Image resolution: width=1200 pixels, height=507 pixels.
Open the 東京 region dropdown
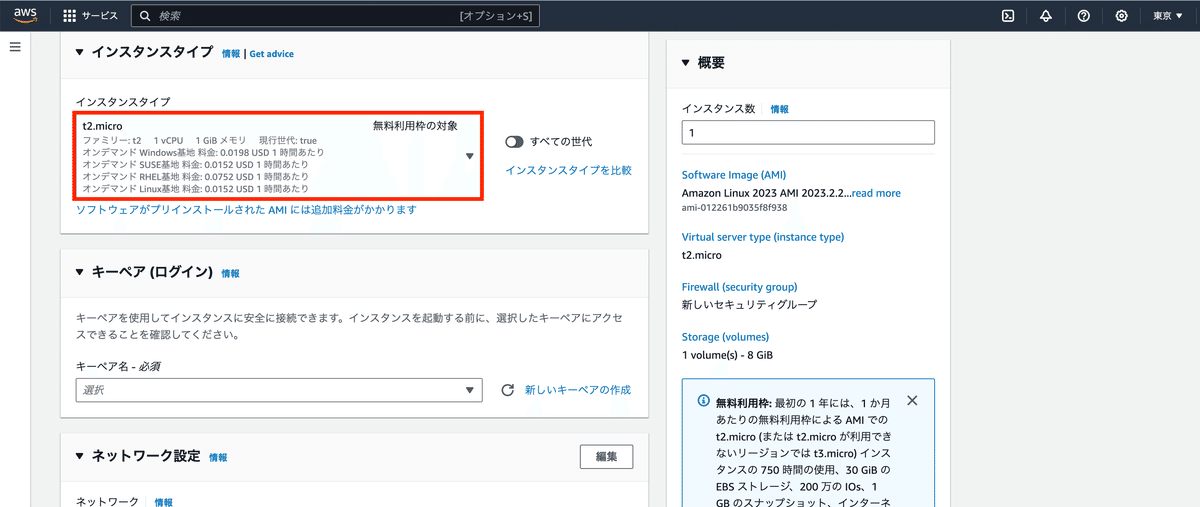1170,16
